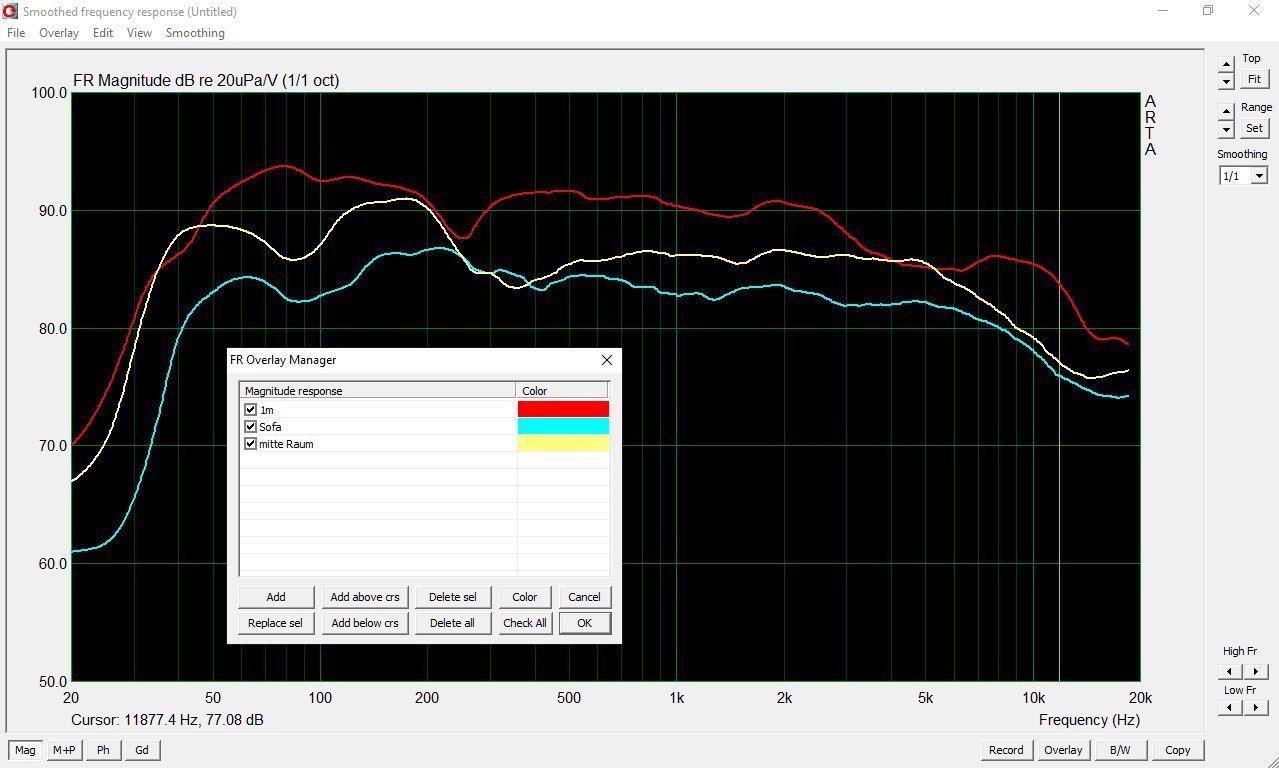Image resolution: width=1279 pixels, height=768 pixels.
Task: Uncheck the 1m overlay checkbox
Action: 251,410
